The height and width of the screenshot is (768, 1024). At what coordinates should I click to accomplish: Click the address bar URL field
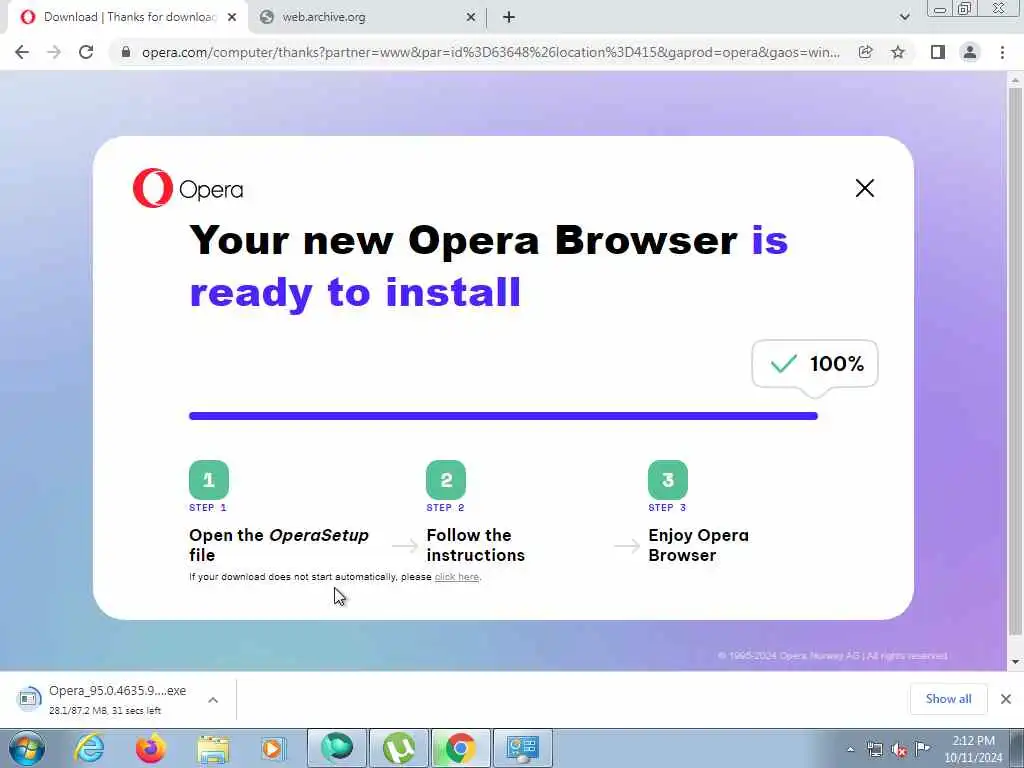tap(491, 52)
